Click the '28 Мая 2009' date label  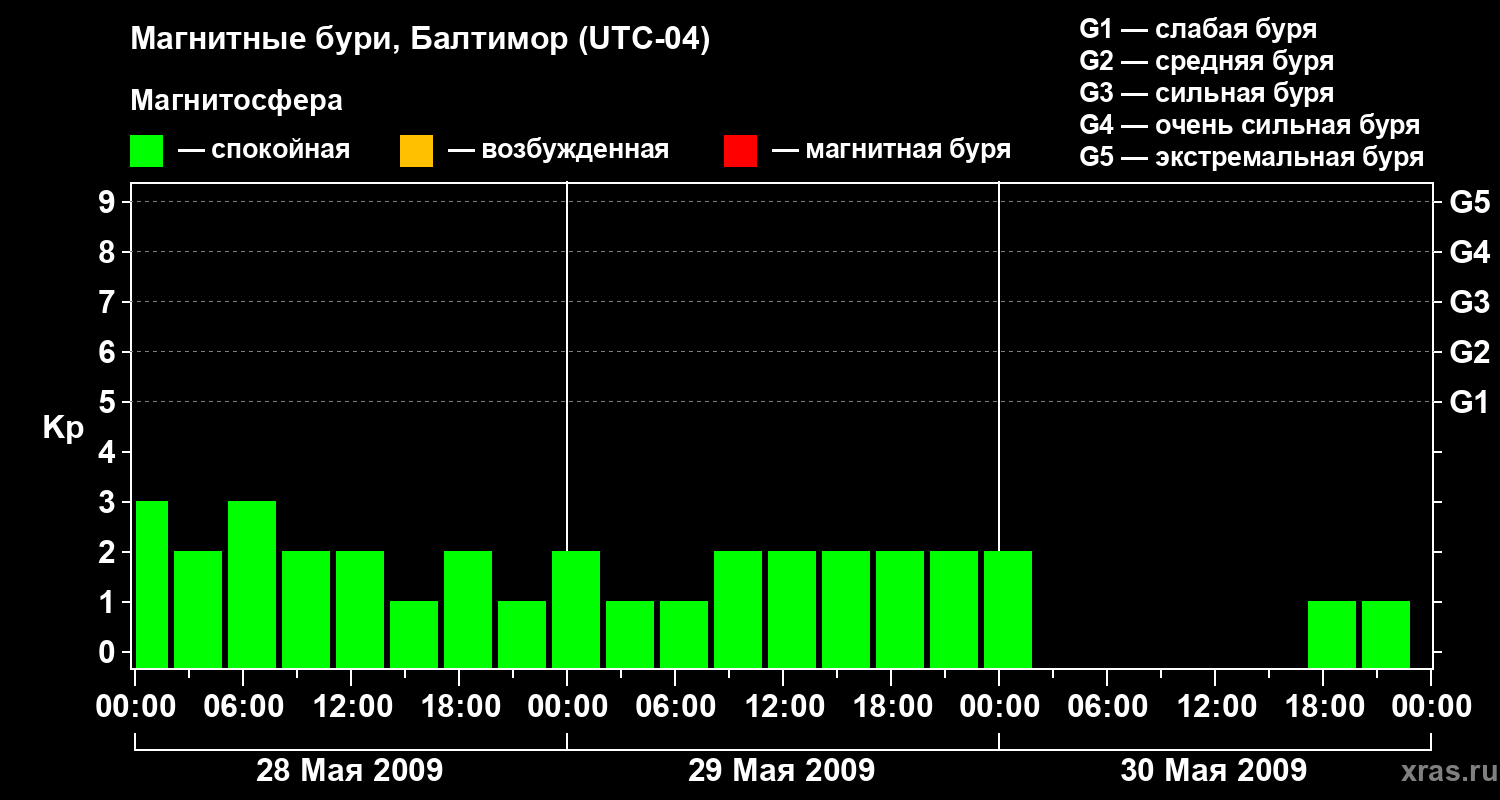pyautogui.click(x=350, y=770)
